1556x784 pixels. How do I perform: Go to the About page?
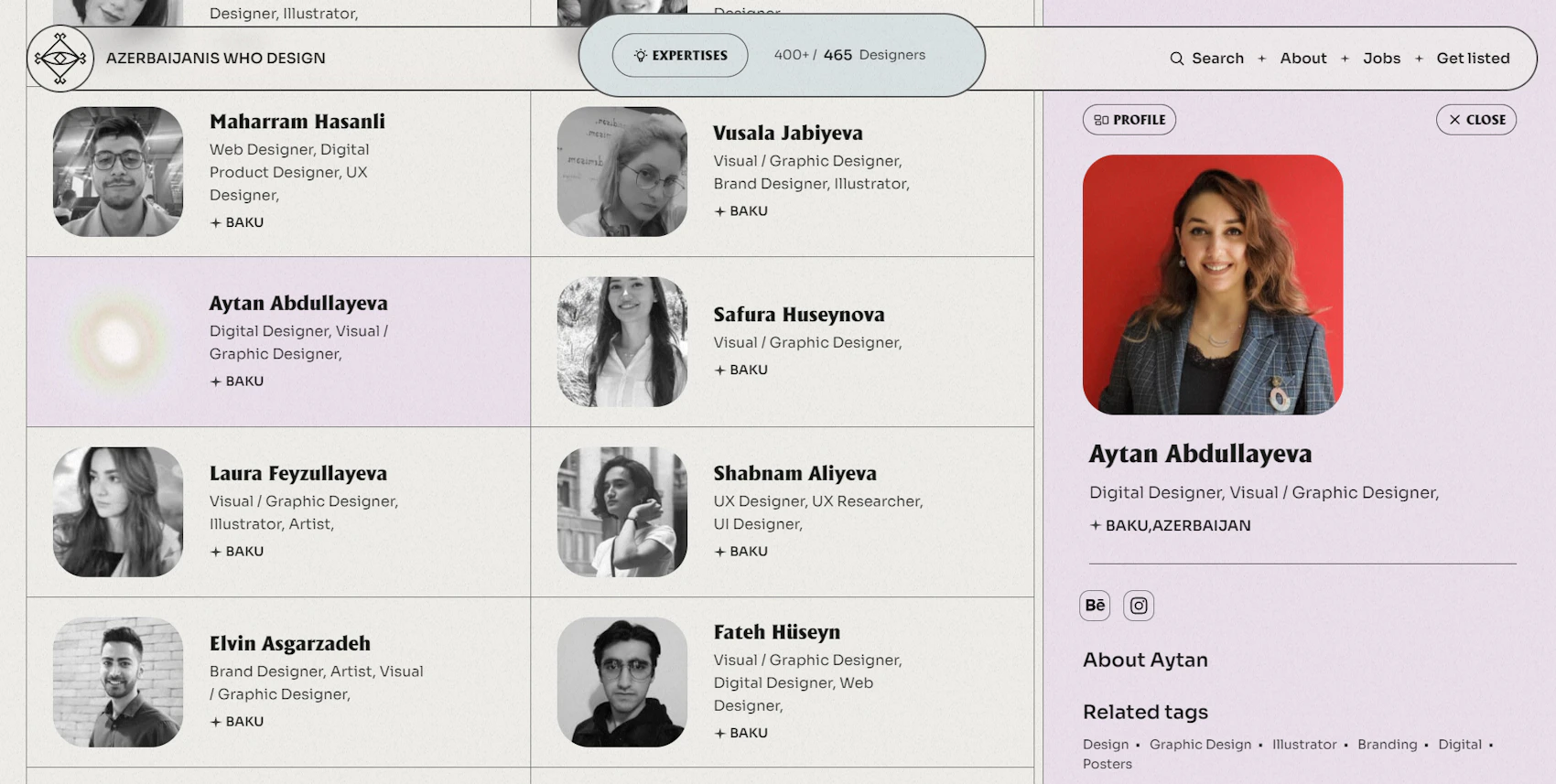point(1303,59)
